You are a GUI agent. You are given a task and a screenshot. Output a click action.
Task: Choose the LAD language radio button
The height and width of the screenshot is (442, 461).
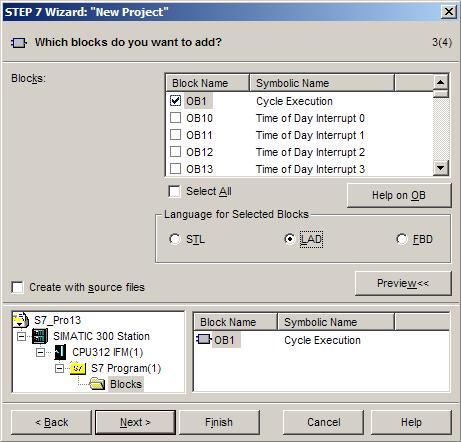(x=290, y=239)
